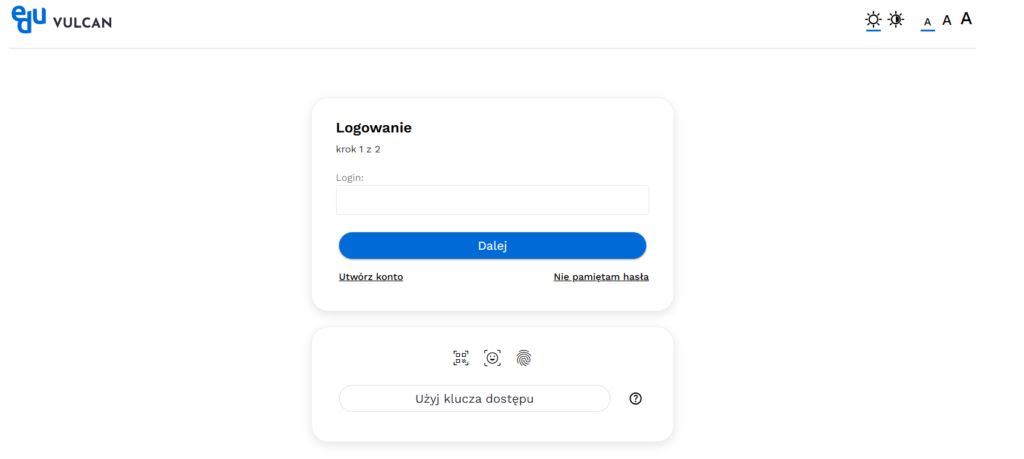
Task: Click the fingerprint icon
Action: click(523, 358)
